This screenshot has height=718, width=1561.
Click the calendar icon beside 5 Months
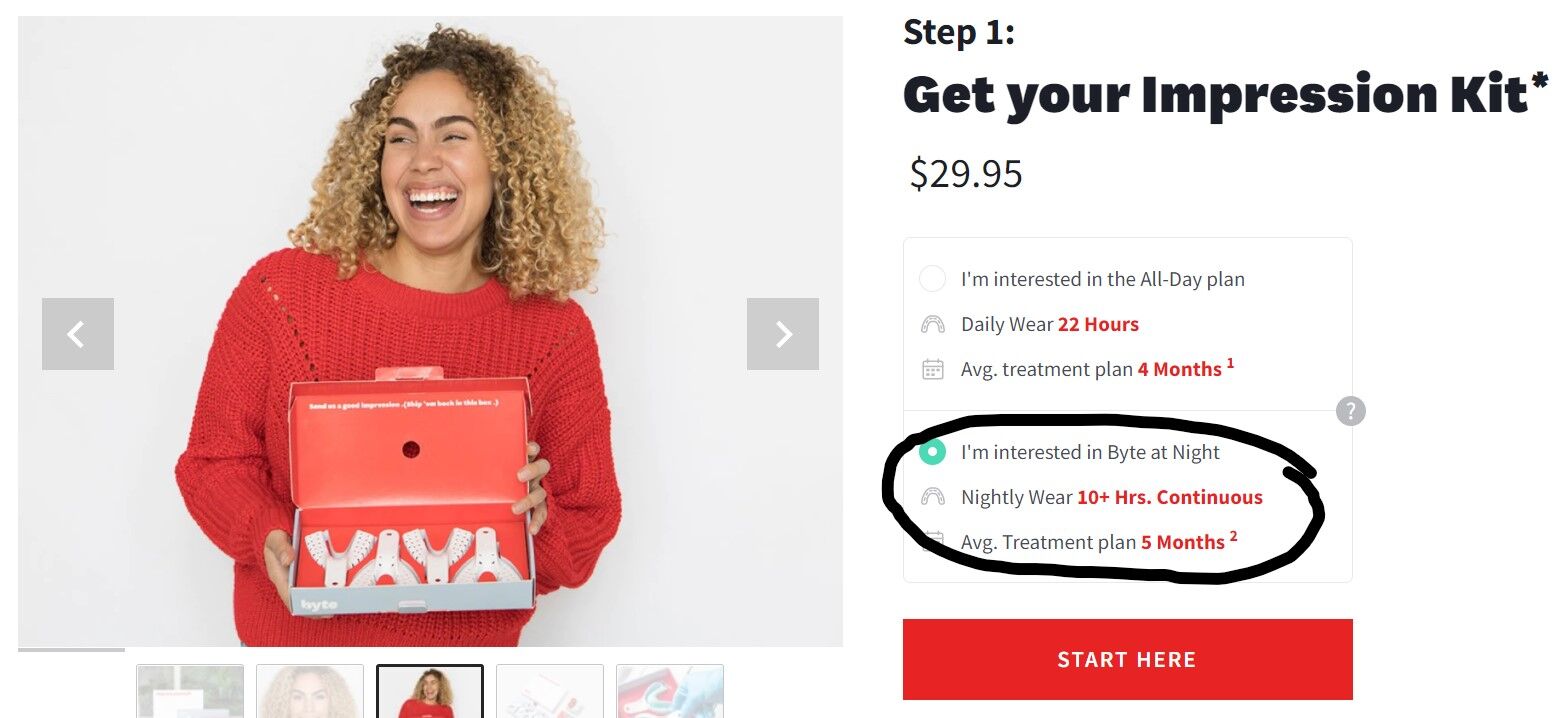coord(932,542)
